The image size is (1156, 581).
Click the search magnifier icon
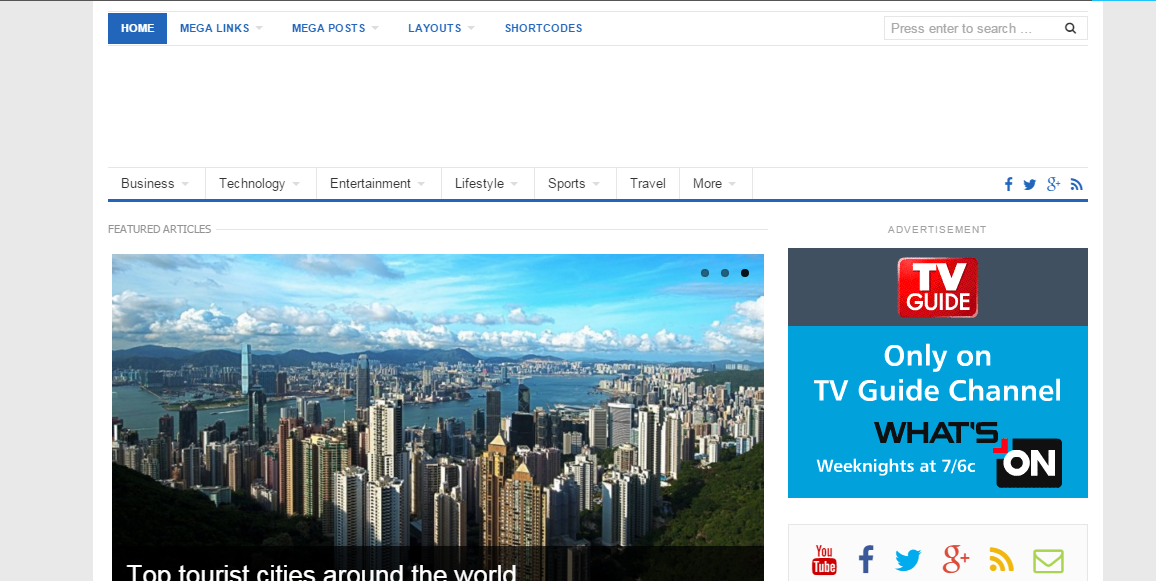pyautogui.click(x=1070, y=29)
